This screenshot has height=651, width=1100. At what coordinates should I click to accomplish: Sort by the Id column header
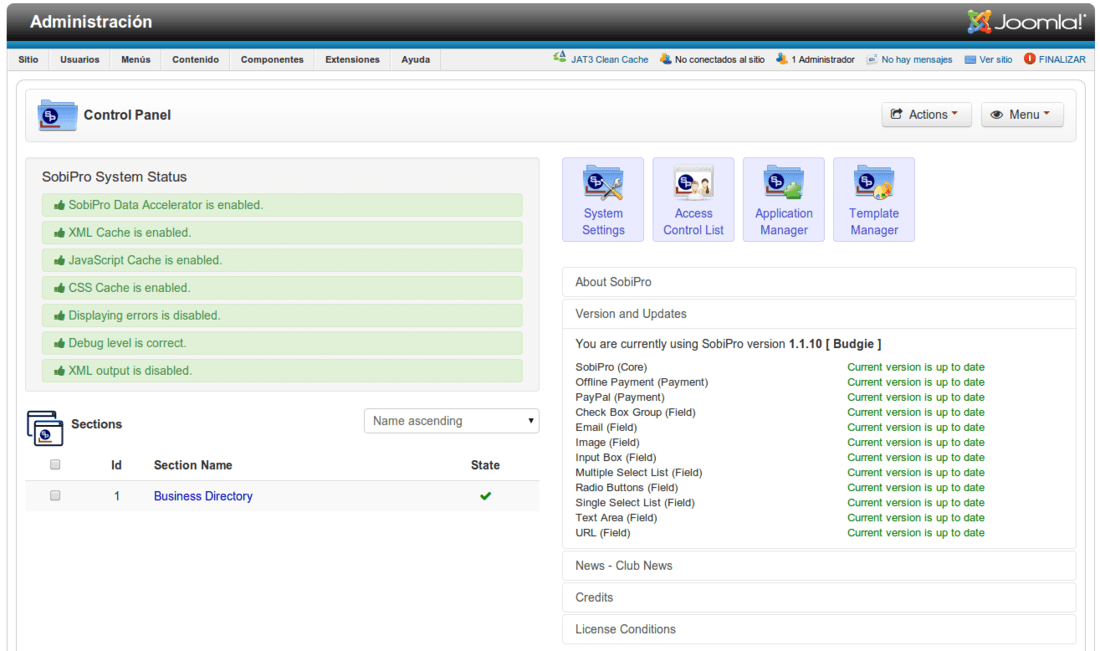click(x=116, y=465)
